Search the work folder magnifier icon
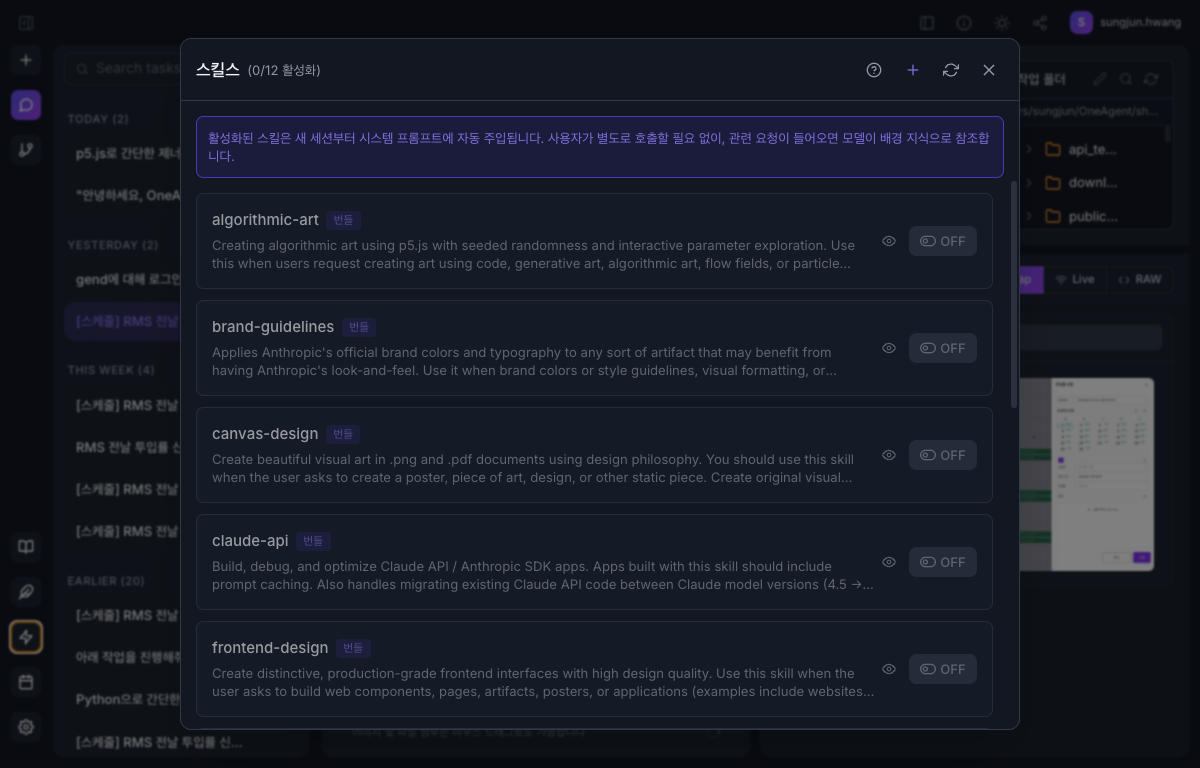The width and height of the screenshot is (1200, 768). [1126, 79]
